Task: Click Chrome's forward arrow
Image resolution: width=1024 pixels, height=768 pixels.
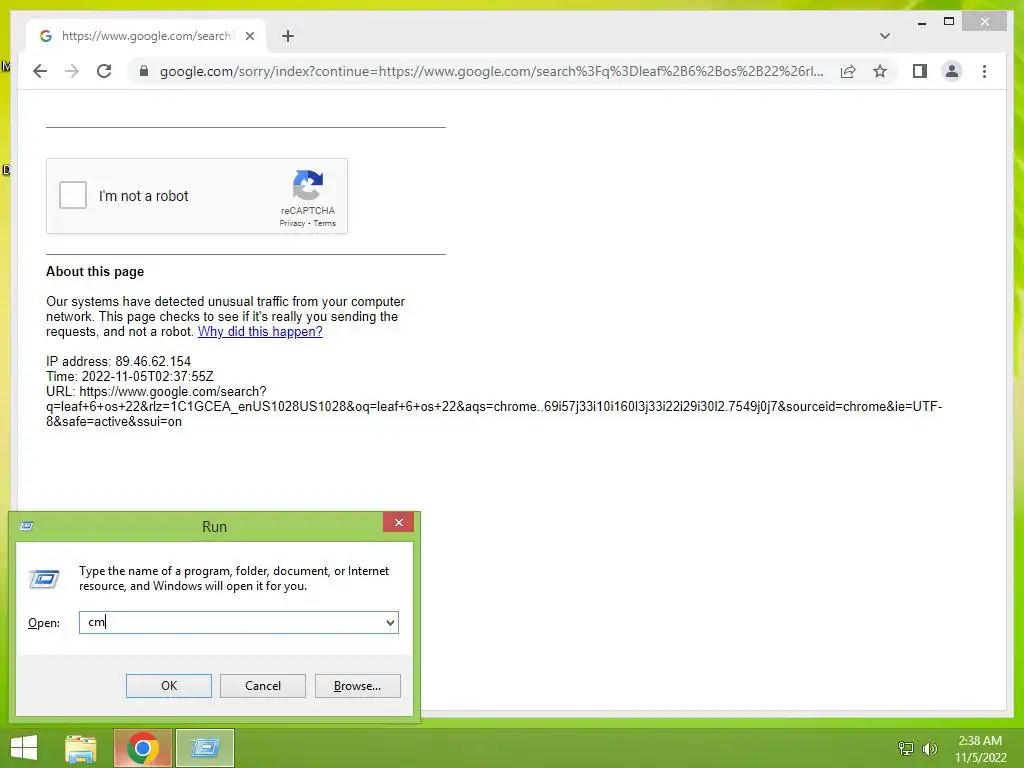Action: click(x=72, y=71)
